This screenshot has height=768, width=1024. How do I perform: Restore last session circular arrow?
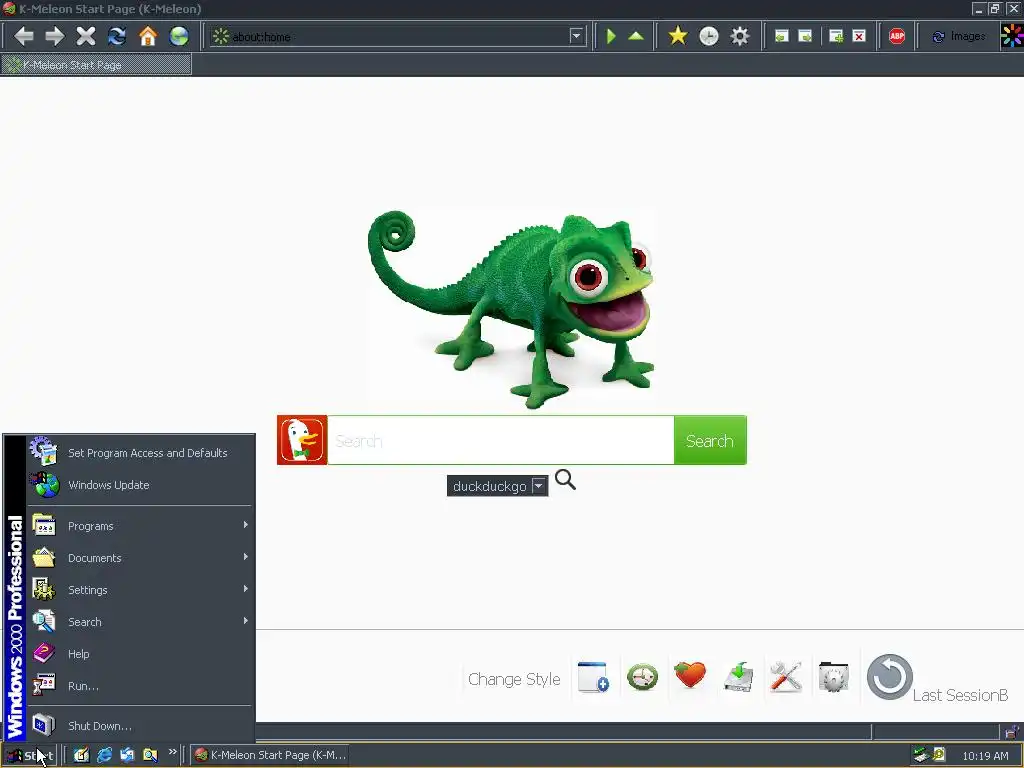coord(889,677)
